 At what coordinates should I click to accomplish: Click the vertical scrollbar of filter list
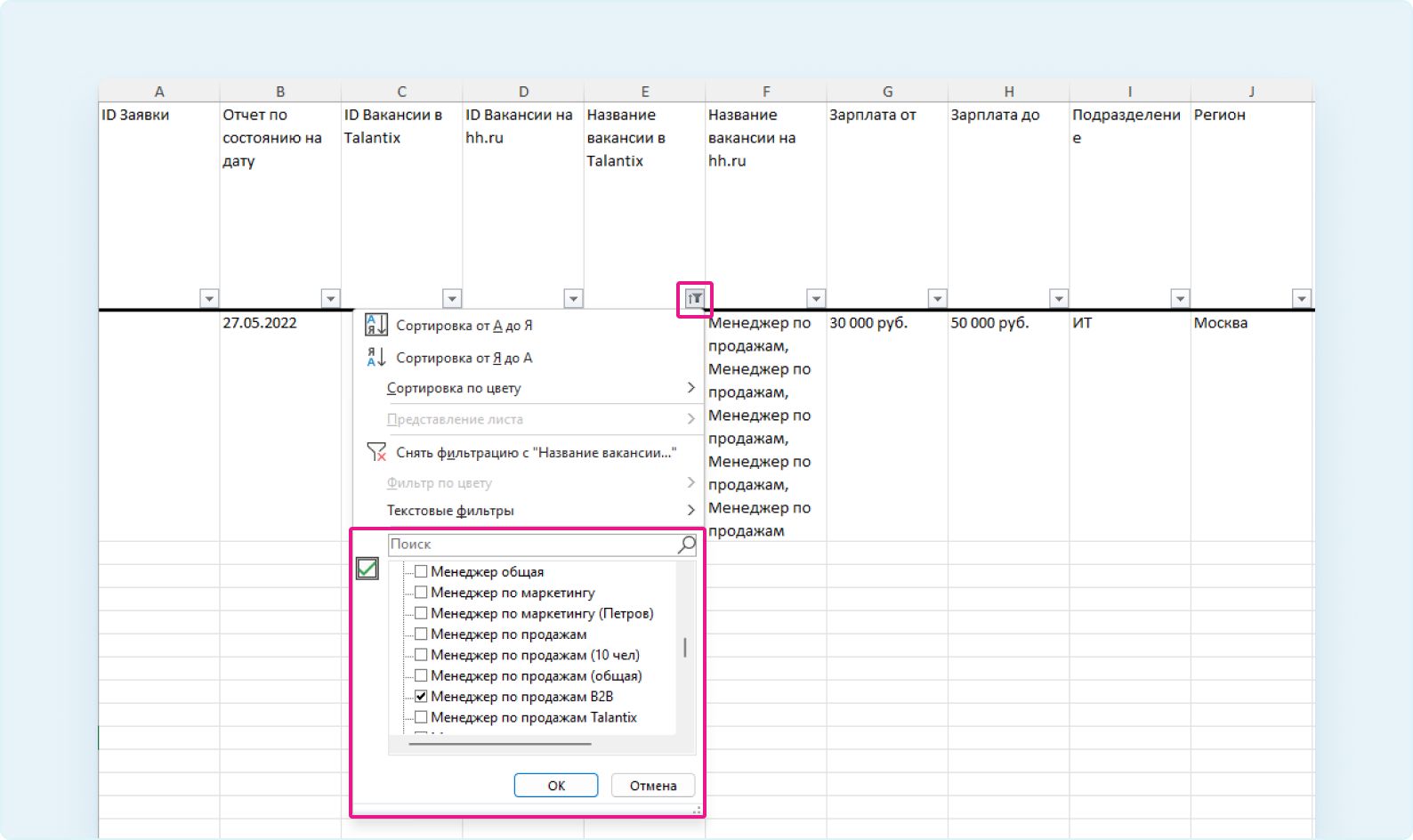684,648
